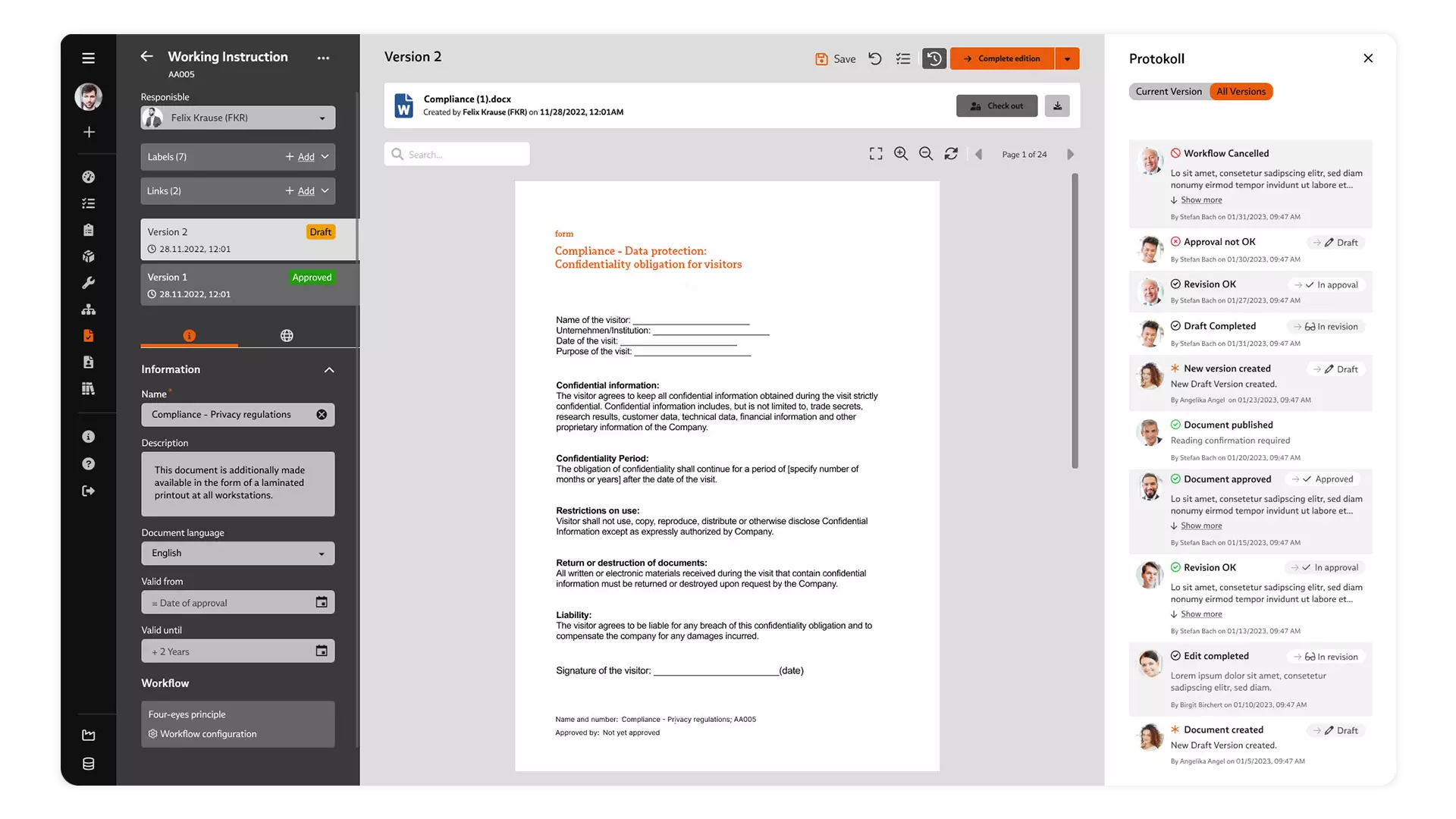
Task: Switch to the Current Version tab
Action: coord(1168,91)
